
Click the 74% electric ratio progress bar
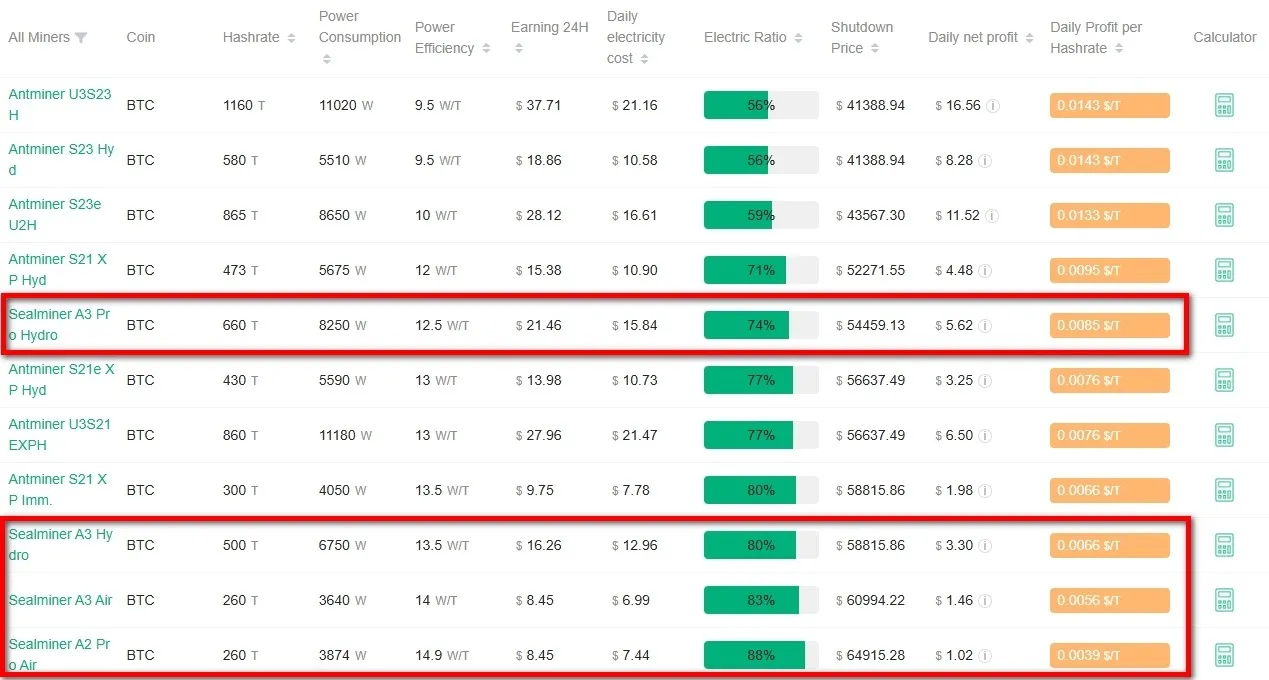click(761, 325)
